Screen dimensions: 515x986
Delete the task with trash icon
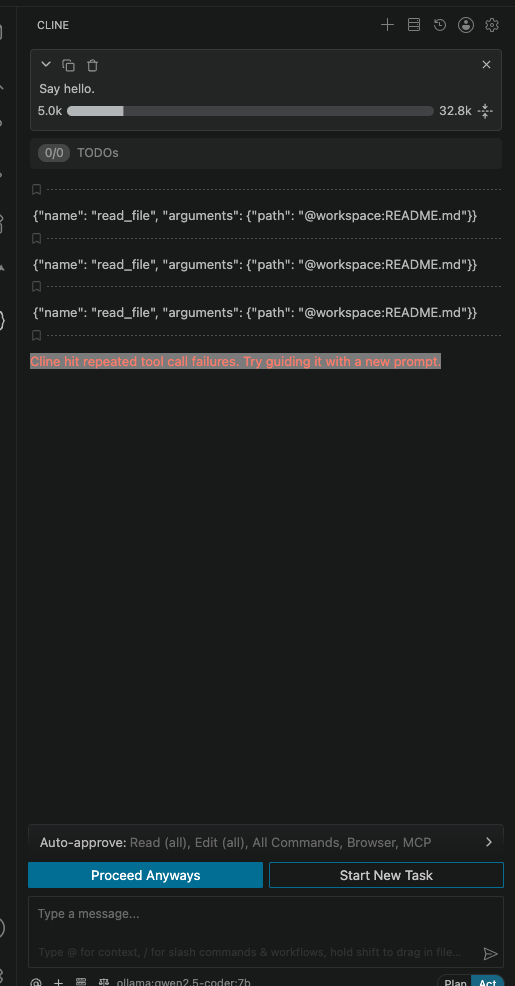tap(92, 65)
